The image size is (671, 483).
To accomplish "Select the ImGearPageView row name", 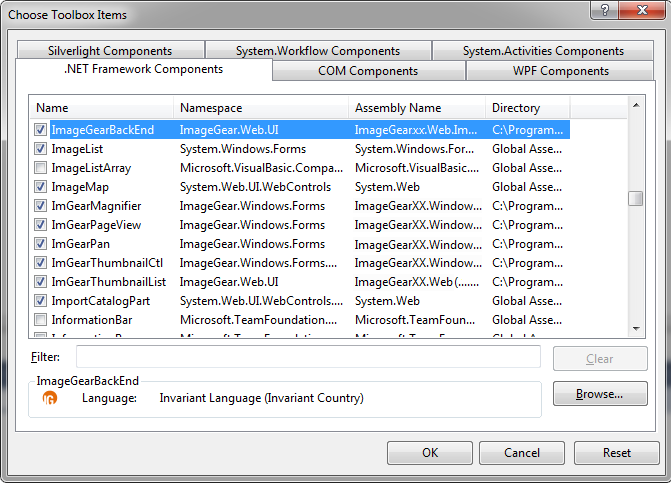I will point(96,225).
